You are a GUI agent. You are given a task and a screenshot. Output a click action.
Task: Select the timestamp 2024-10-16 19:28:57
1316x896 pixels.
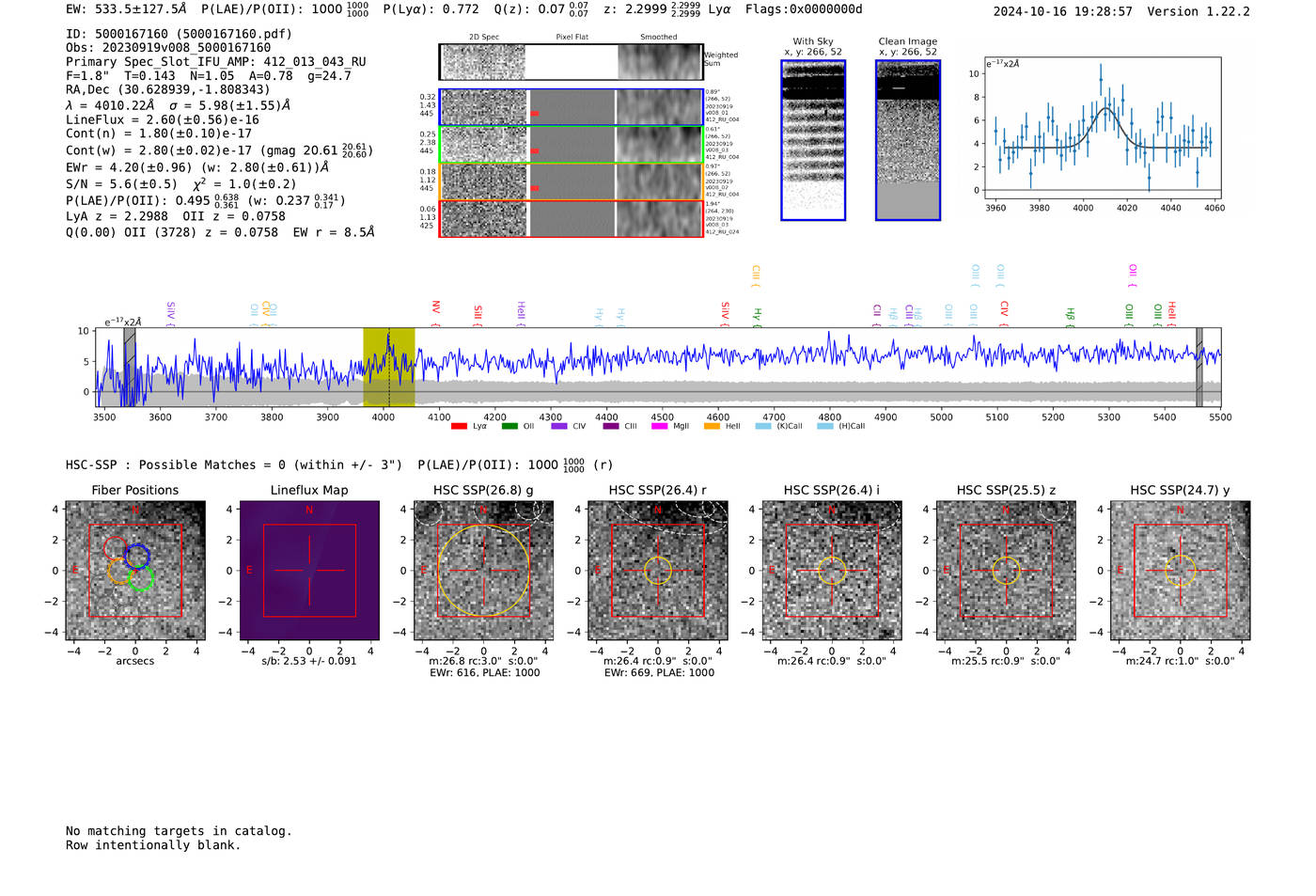(x=1062, y=11)
